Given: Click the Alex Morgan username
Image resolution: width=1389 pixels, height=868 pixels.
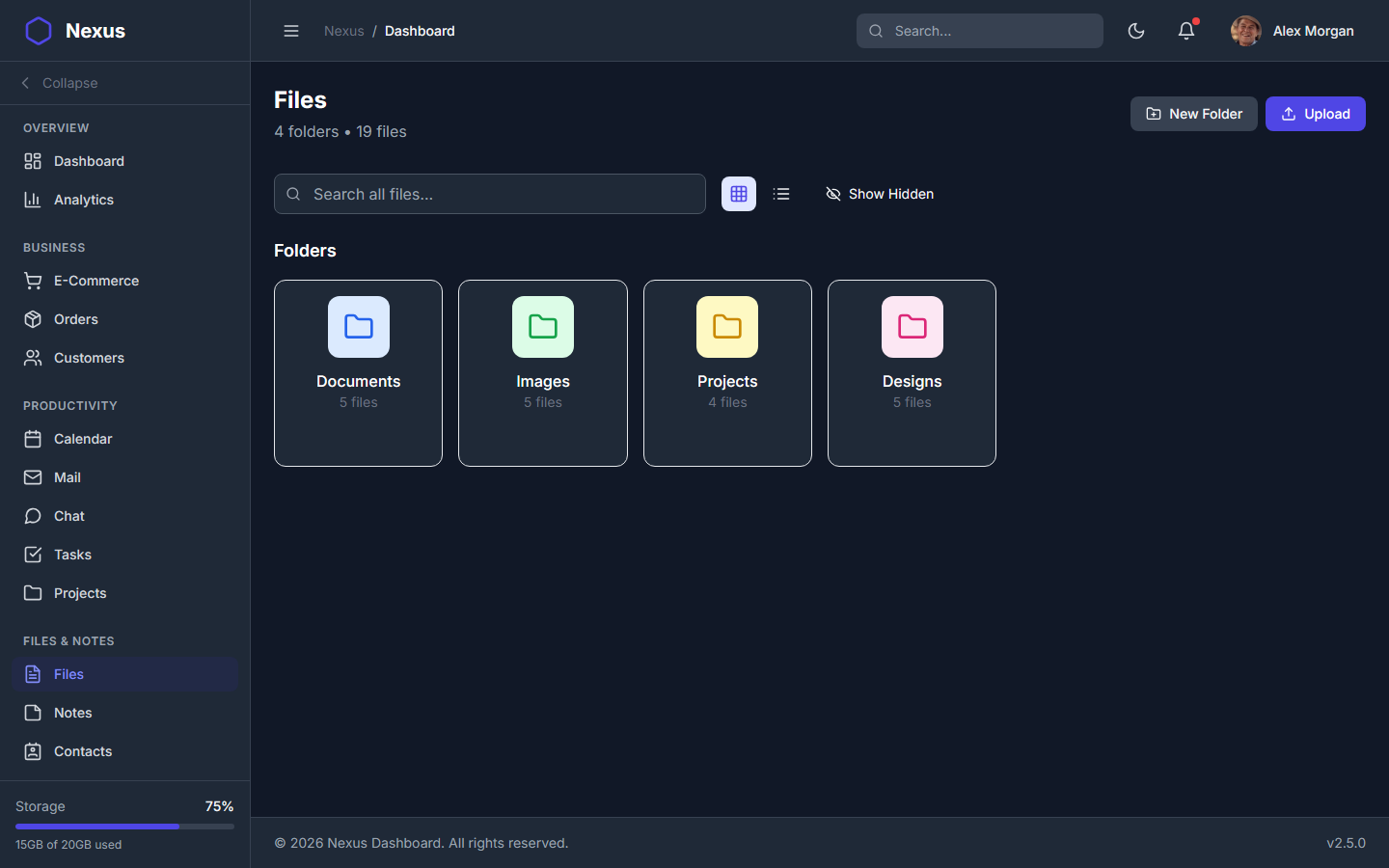Looking at the screenshot, I should pos(1313,31).
